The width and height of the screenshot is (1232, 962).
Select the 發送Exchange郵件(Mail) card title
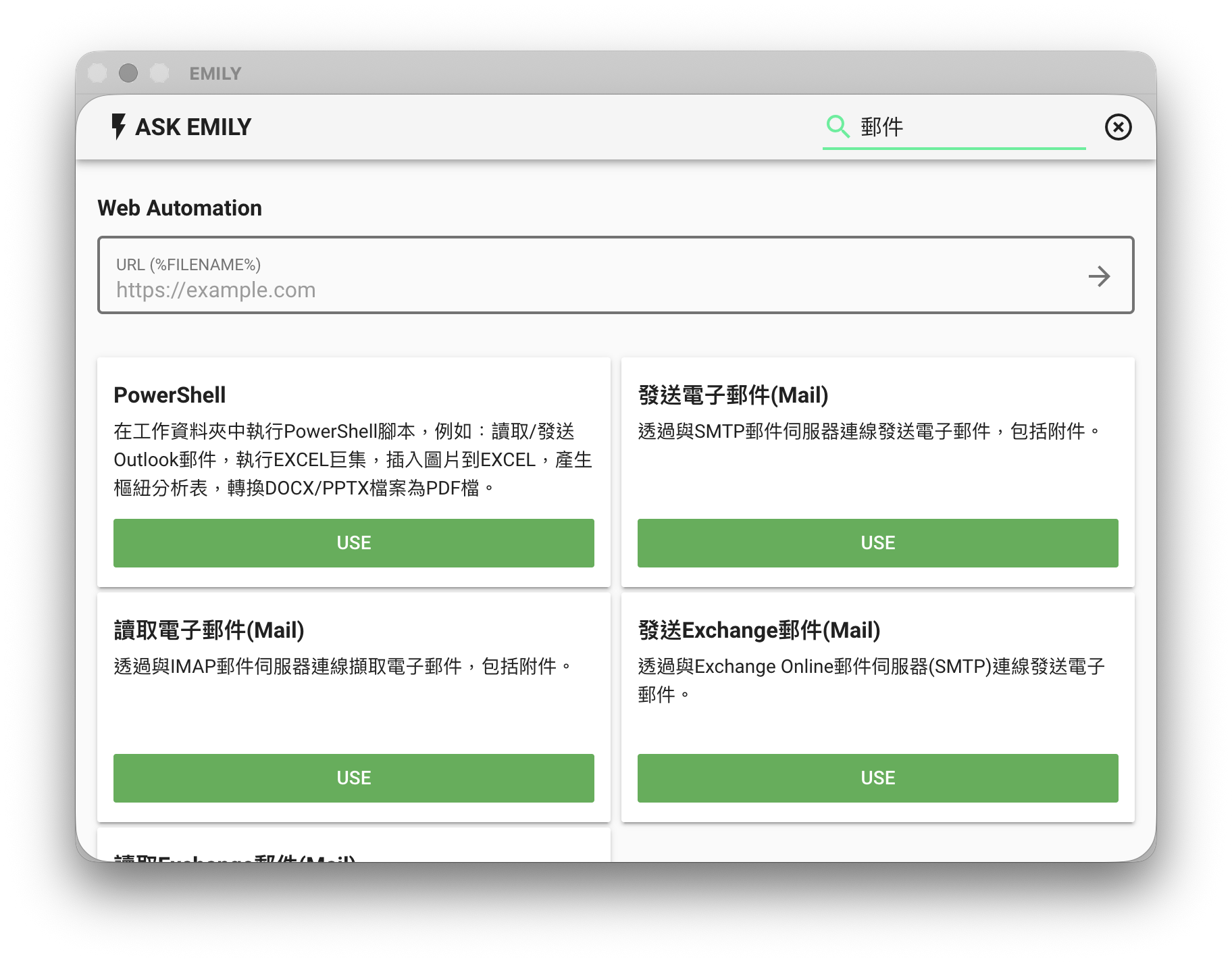759,630
